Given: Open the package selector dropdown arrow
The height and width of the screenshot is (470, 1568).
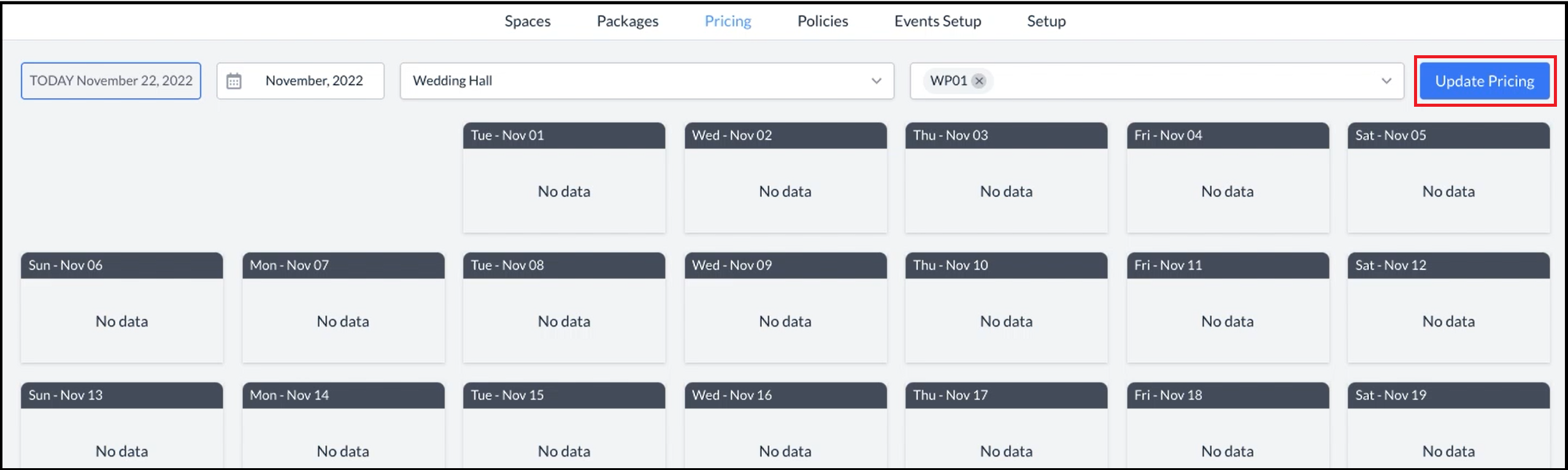Looking at the screenshot, I should click(x=1386, y=81).
